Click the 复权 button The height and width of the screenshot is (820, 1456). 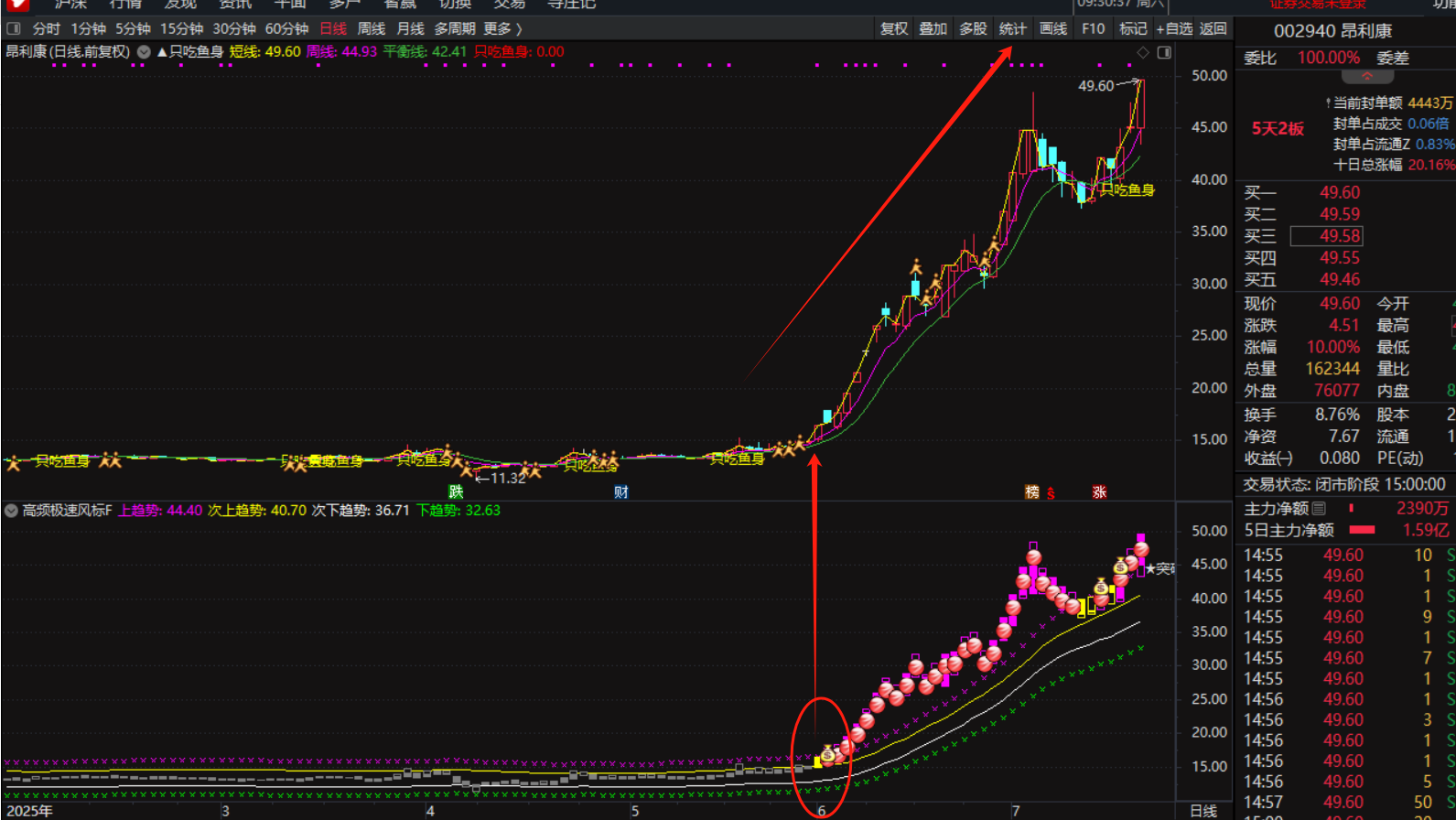pyautogui.click(x=893, y=28)
